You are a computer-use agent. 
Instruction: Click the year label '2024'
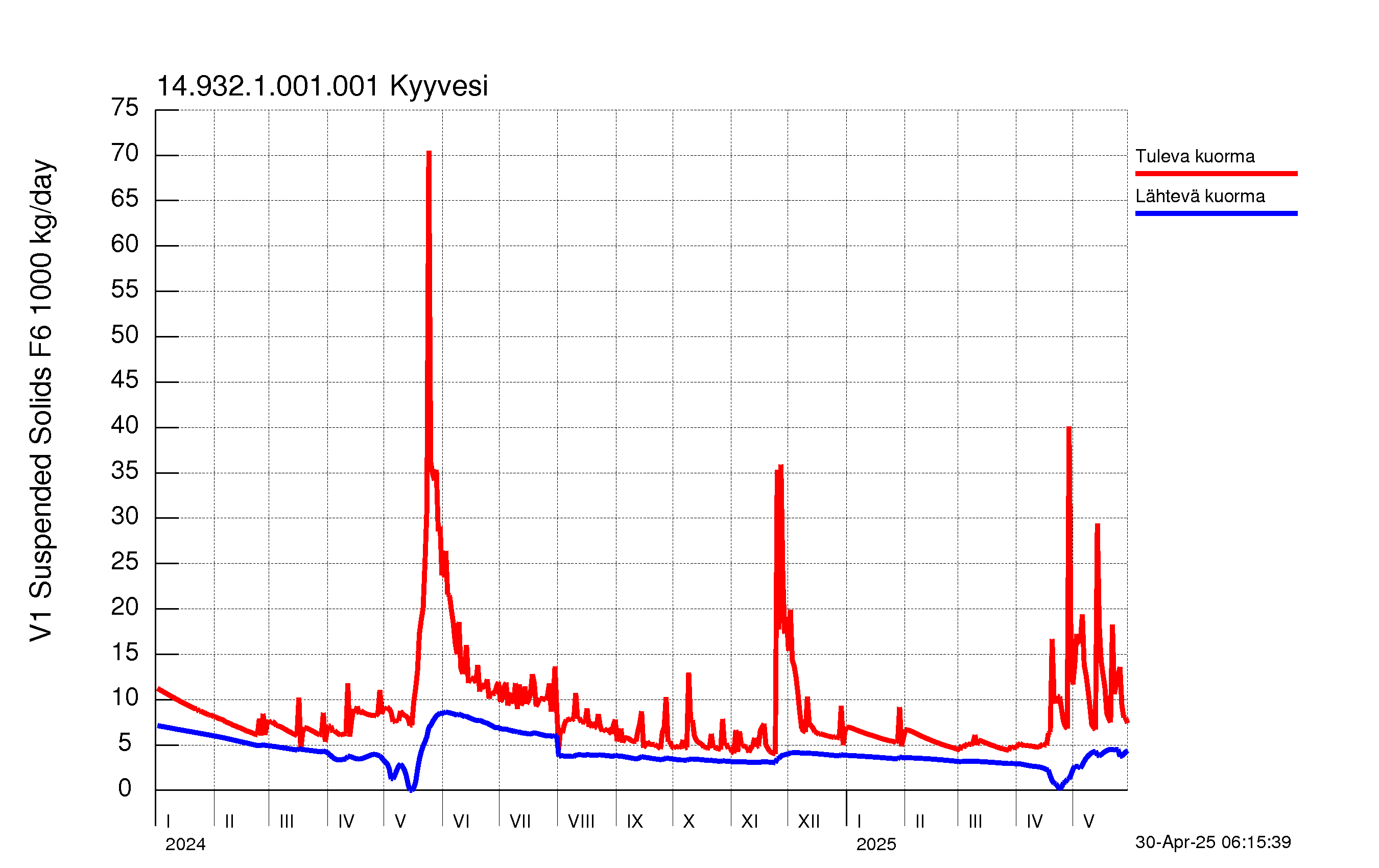[185, 845]
